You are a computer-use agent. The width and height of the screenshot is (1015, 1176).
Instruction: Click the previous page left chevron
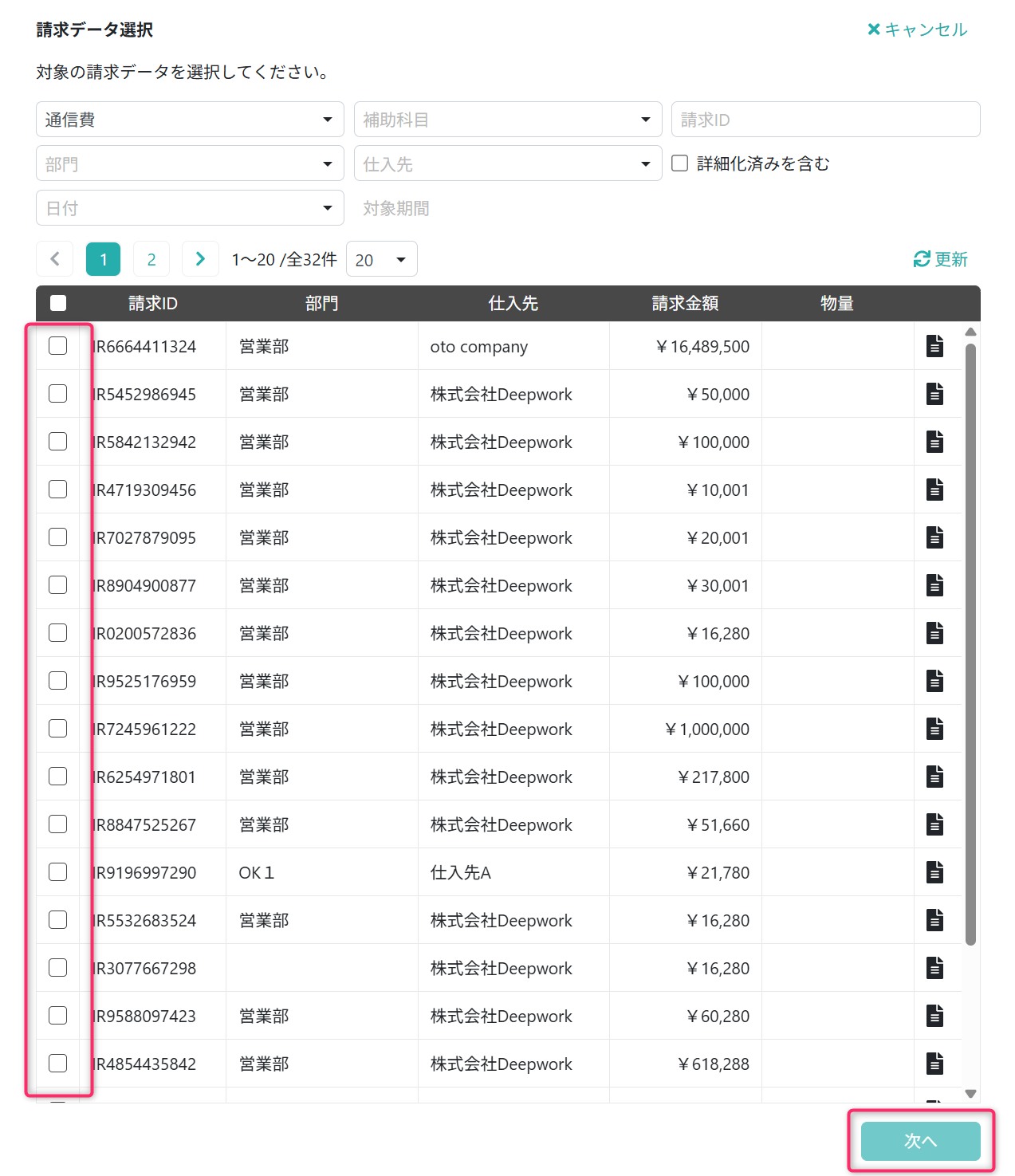(x=55, y=259)
